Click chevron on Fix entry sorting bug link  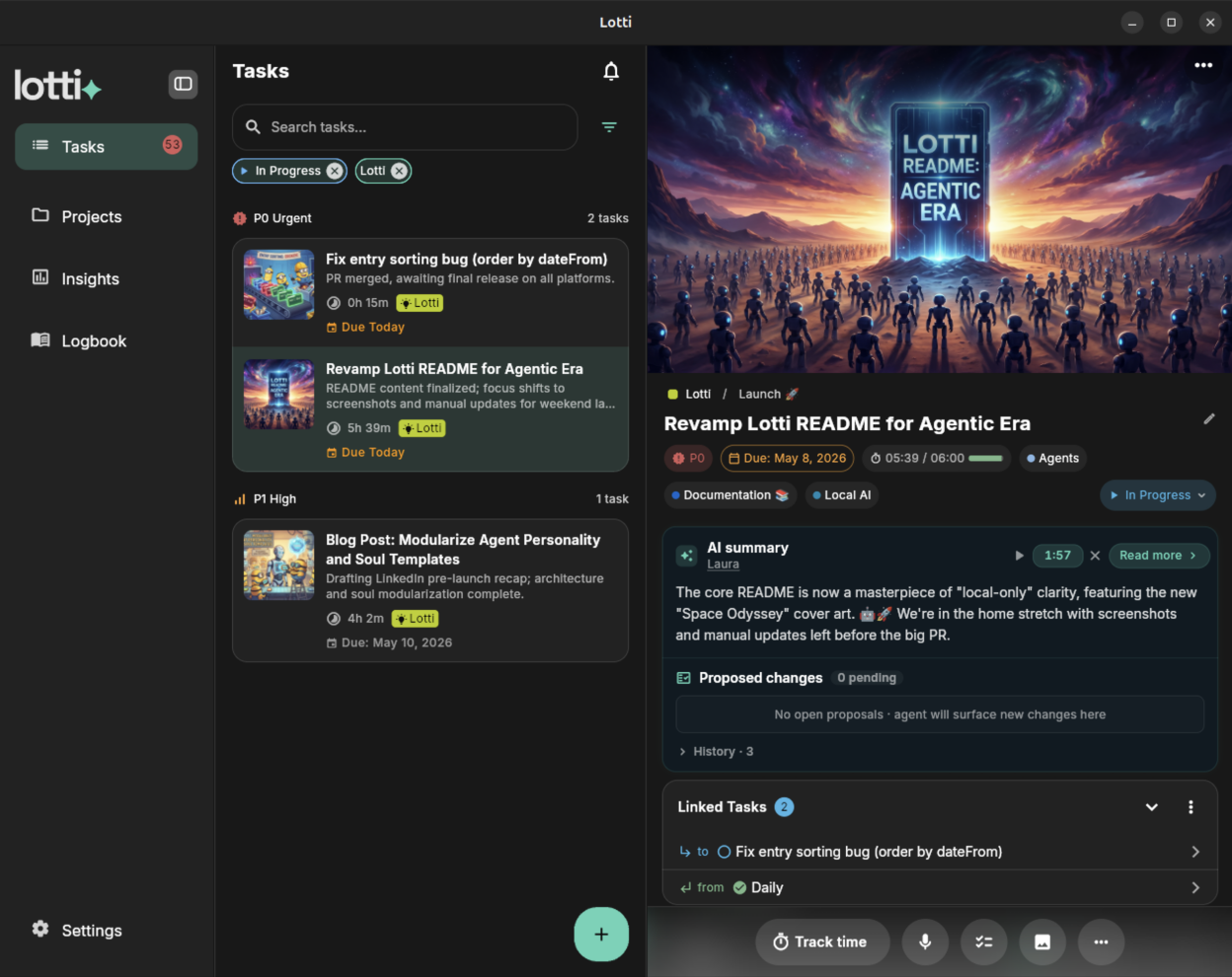tap(1195, 852)
